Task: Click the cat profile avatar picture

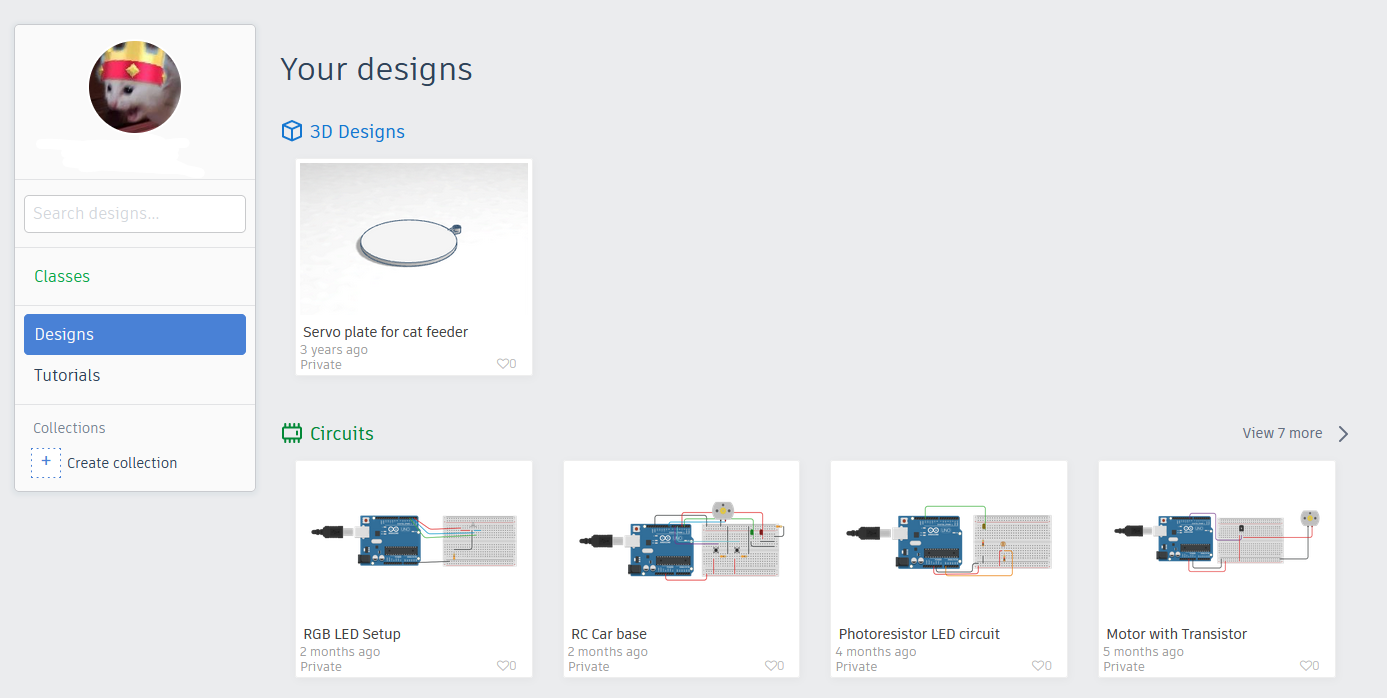Action: click(135, 87)
